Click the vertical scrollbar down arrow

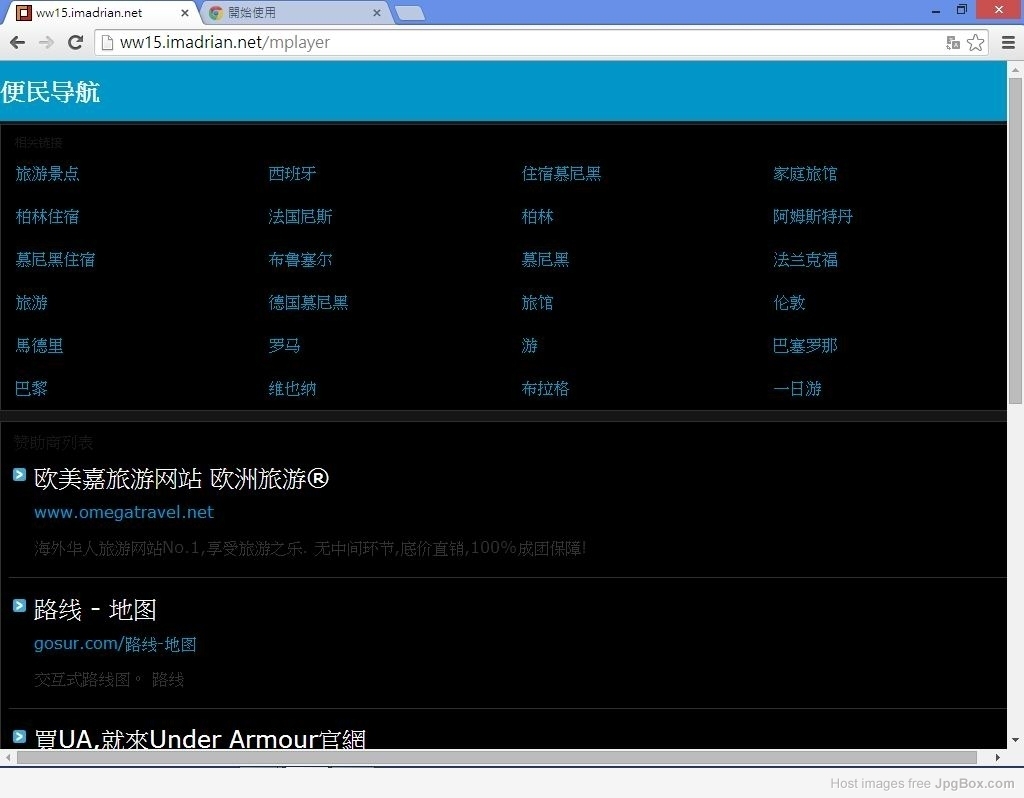click(x=1015, y=740)
